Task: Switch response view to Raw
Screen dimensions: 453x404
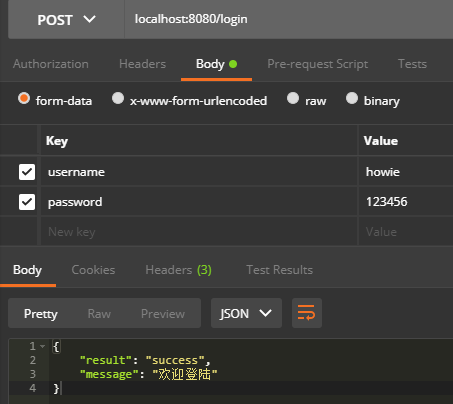Action: [99, 314]
